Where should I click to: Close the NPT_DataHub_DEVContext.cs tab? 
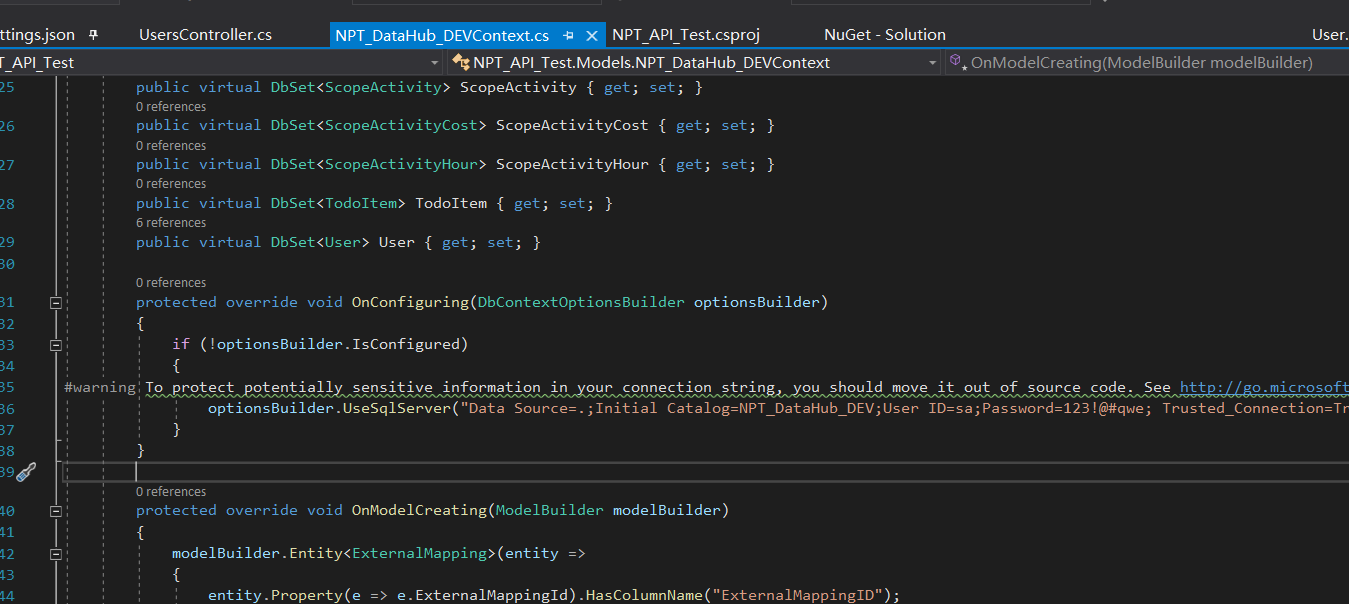tap(592, 35)
